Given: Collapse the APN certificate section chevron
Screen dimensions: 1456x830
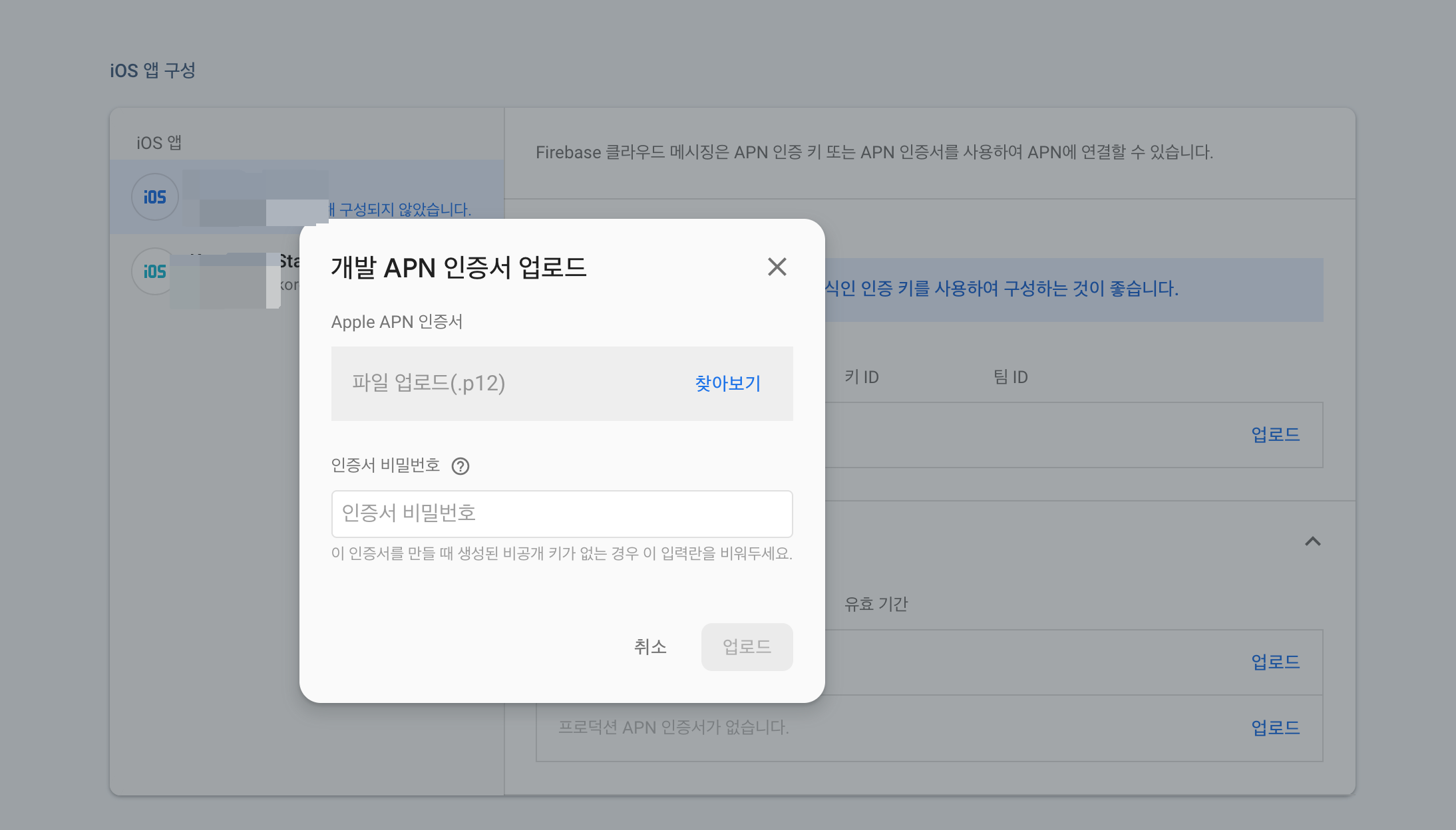Looking at the screenshot, I should coord(1312,541).
